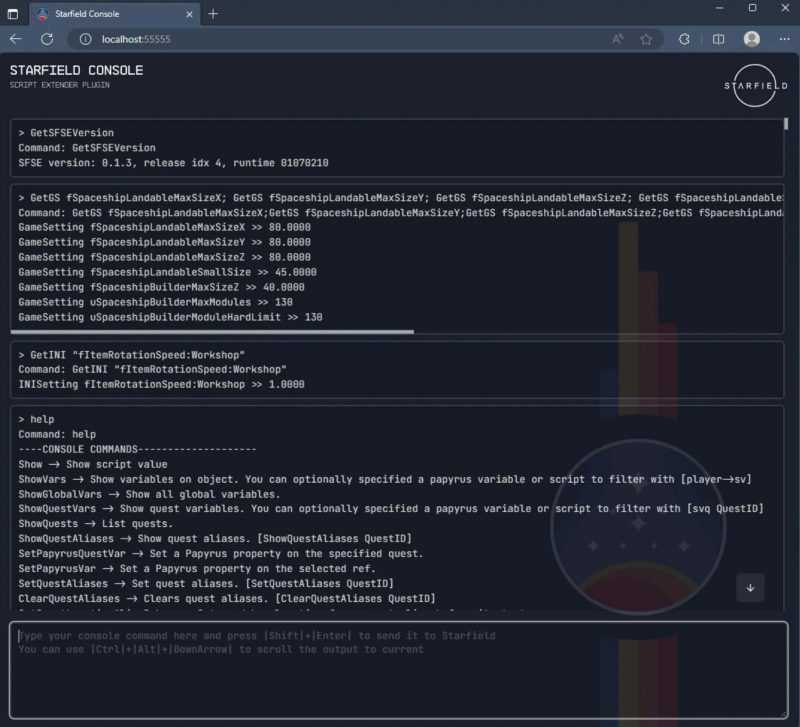
Task: Open the split screen icon
Action: pyautogui.click(x=718, y=39)
